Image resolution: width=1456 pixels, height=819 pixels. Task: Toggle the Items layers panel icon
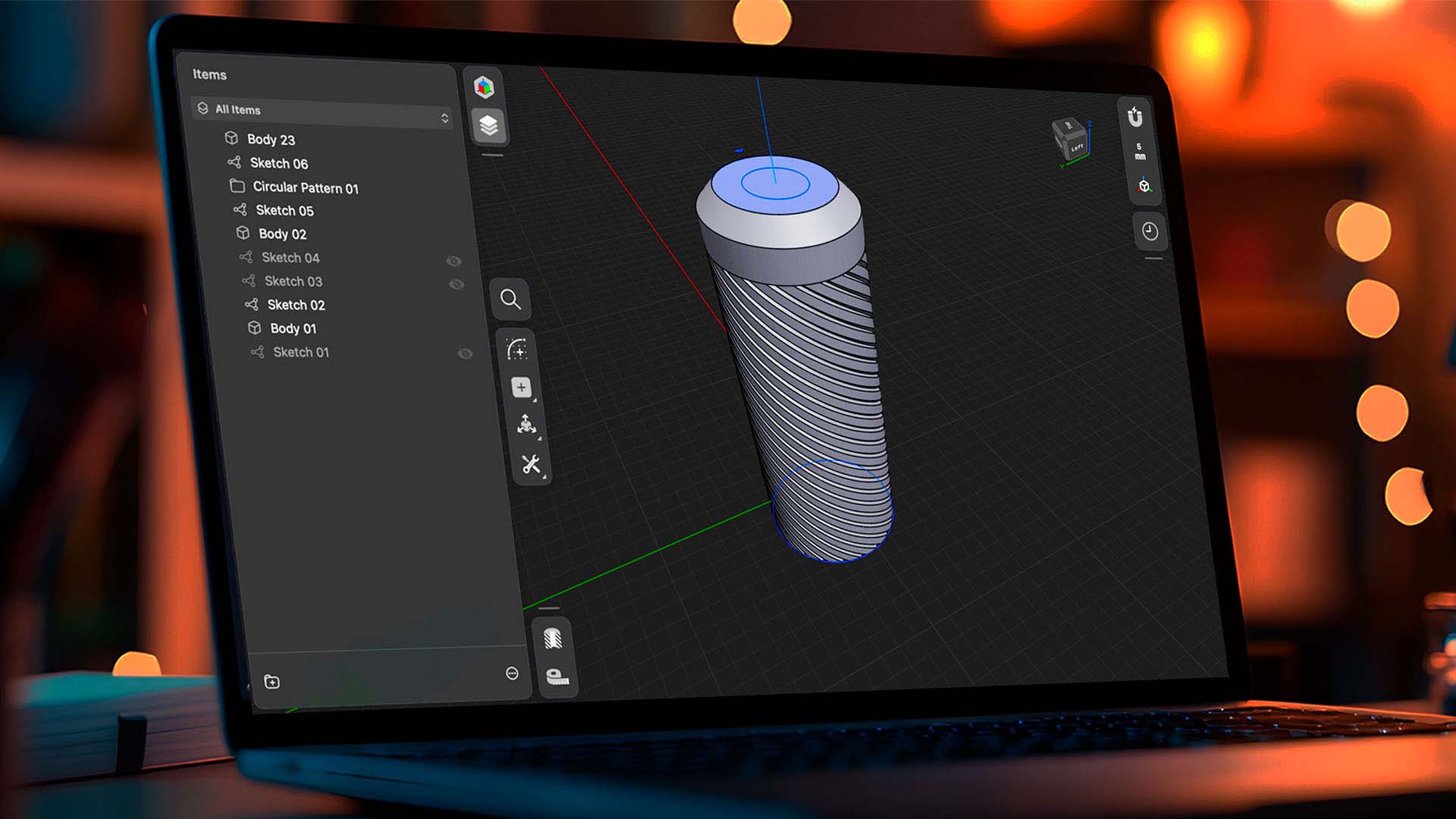point(488,125)
